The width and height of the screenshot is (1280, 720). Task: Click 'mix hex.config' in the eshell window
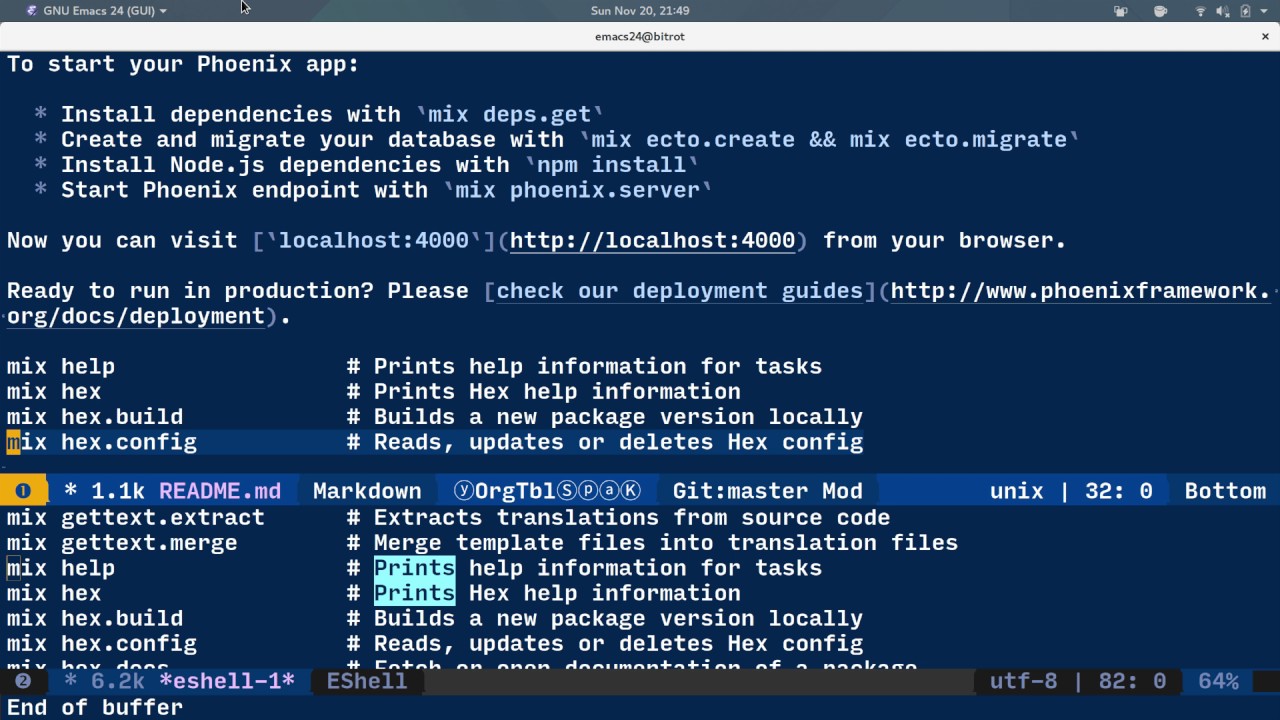[102, 644]
